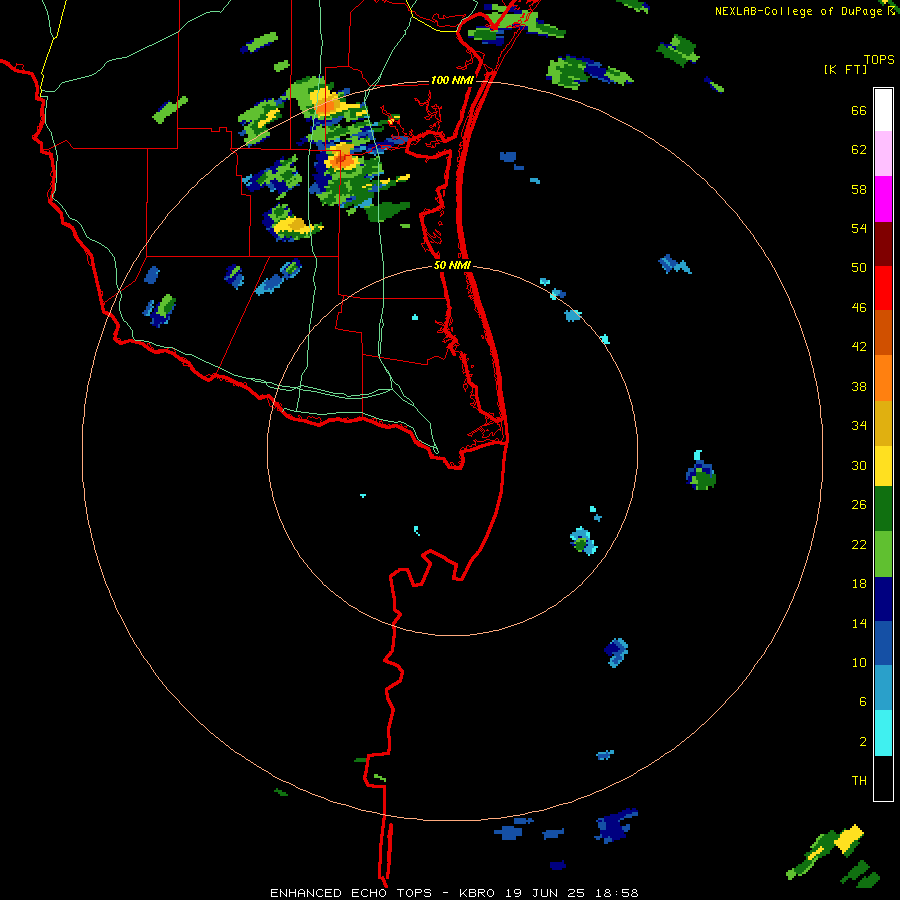
Task: Click the ENHANCED ECHO TOPS KBRO caption
Action: (454, 893)
